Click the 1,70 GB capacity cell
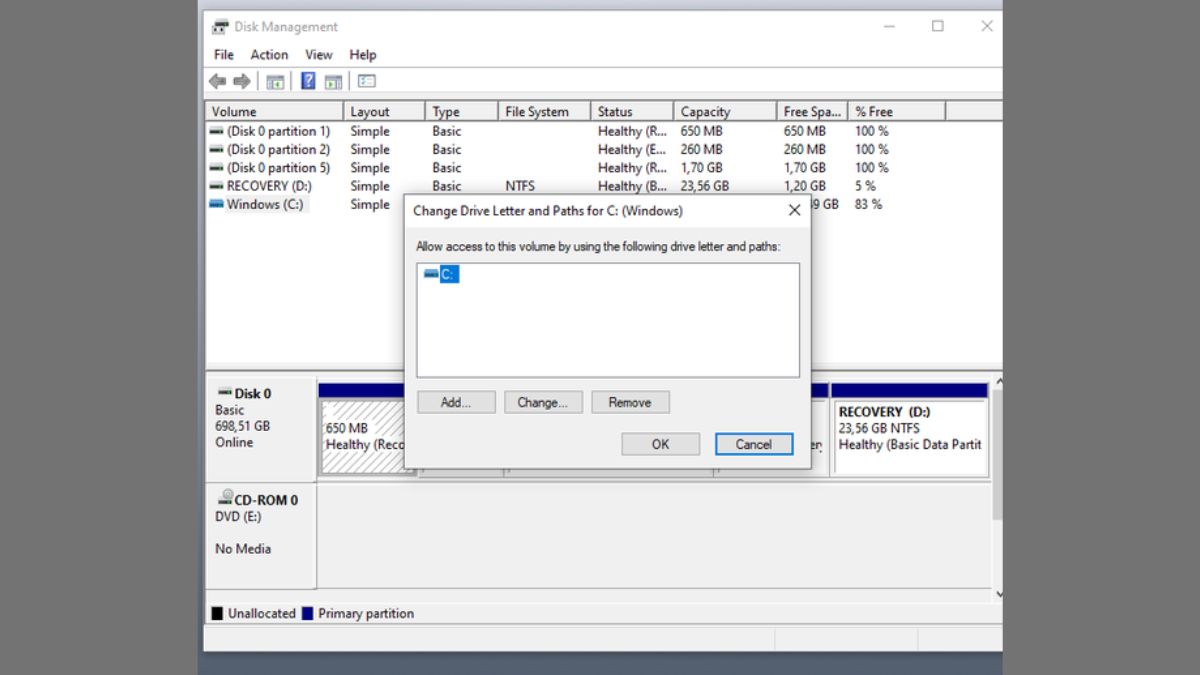Image resolution: width=1200 pixels, height=675 pixels. 701,168
